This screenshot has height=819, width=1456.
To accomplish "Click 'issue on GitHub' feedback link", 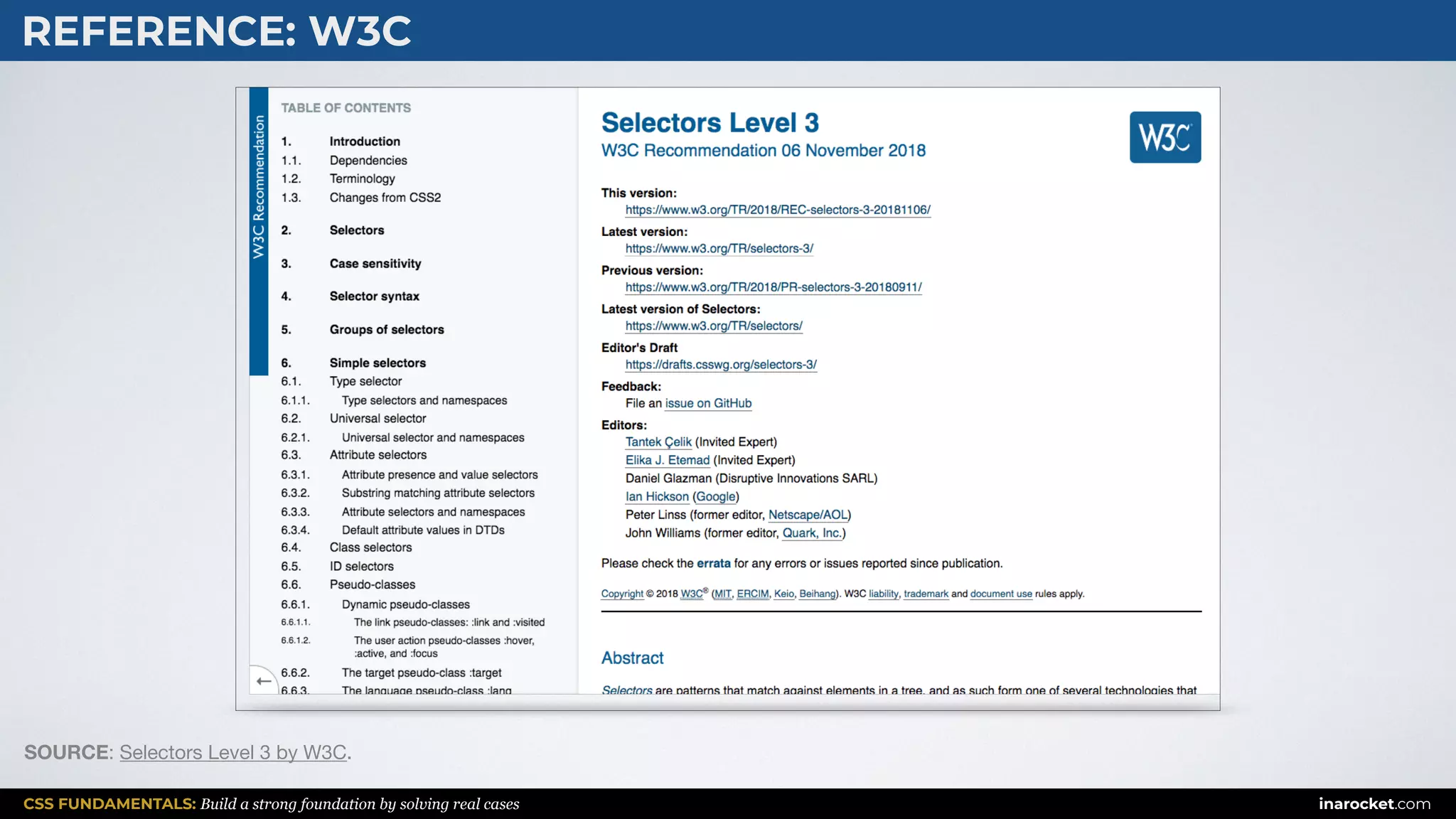I will (x=708, y=403).
